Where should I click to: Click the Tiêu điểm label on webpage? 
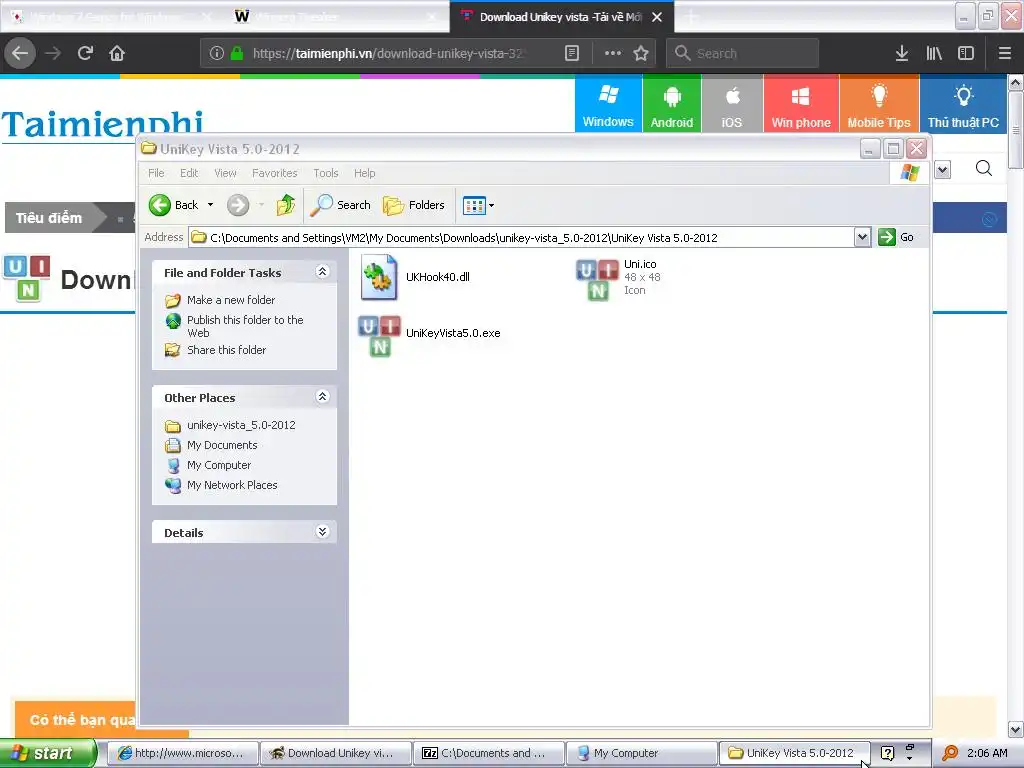pyautogui.click(x=49, y=218)
